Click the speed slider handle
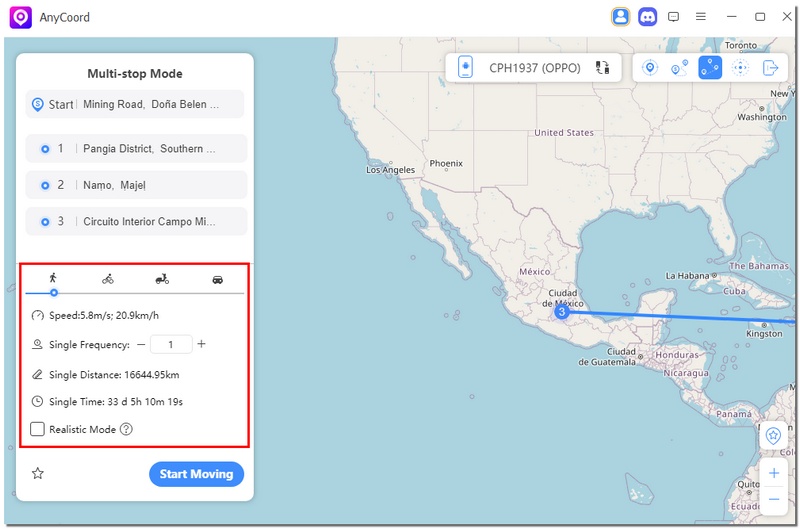This screenshot has width=800, height=529. (x=54, y=293)
